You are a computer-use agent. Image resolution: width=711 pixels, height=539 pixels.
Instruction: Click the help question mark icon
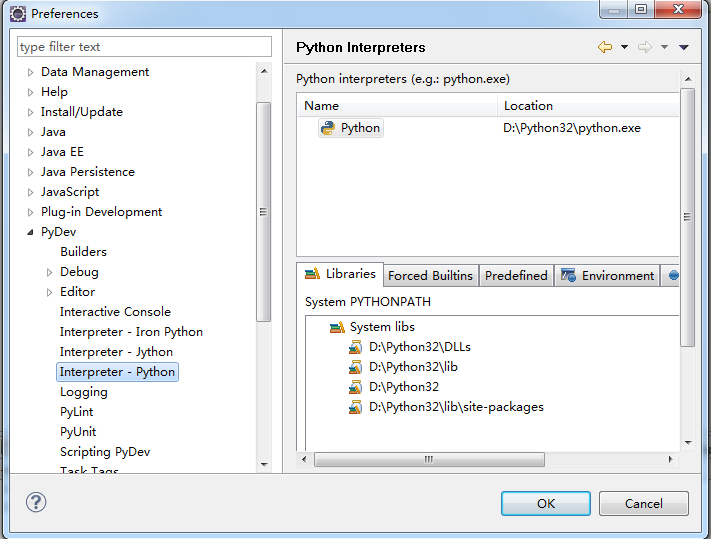pos(36,502)
